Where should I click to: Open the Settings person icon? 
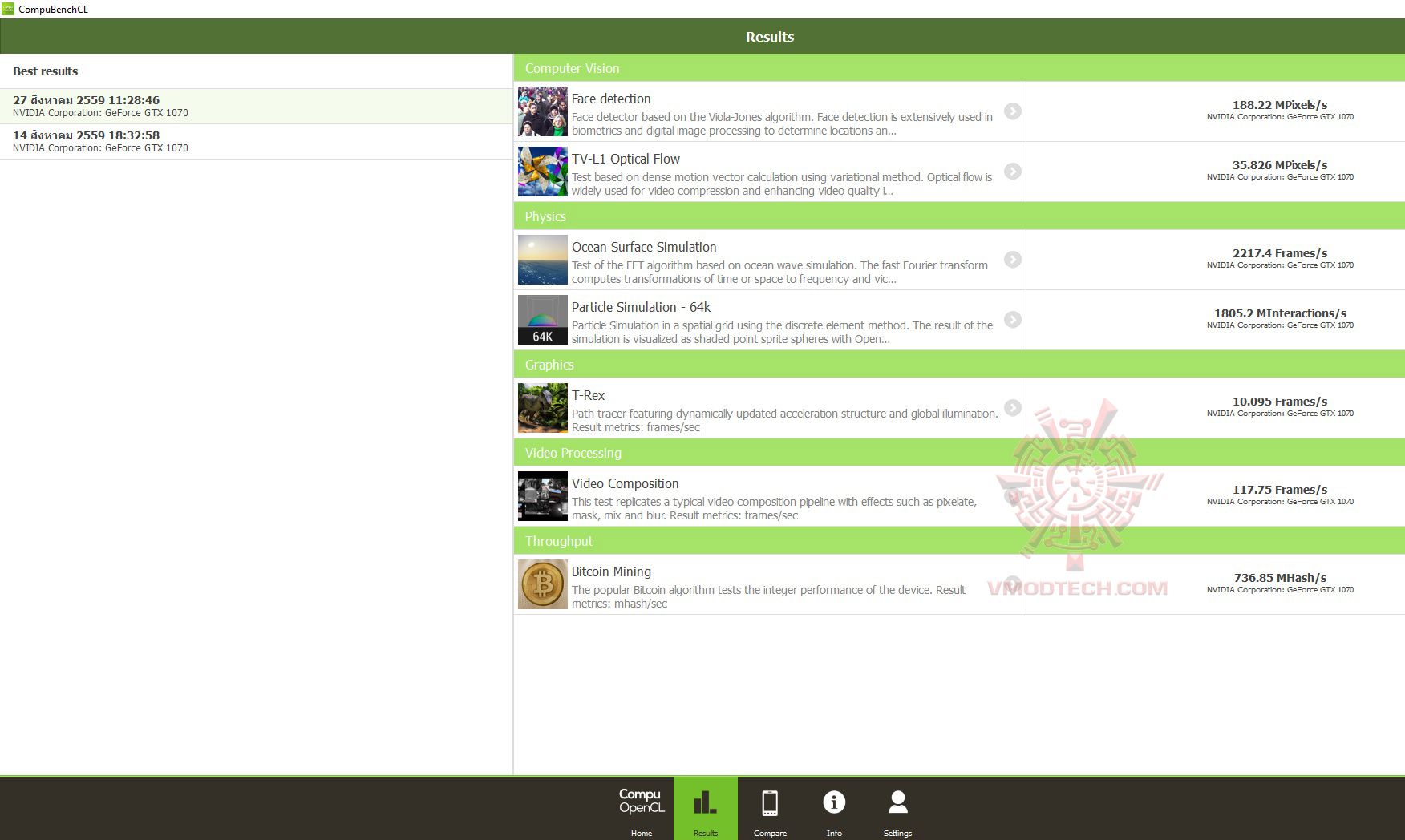coord(898,802)
